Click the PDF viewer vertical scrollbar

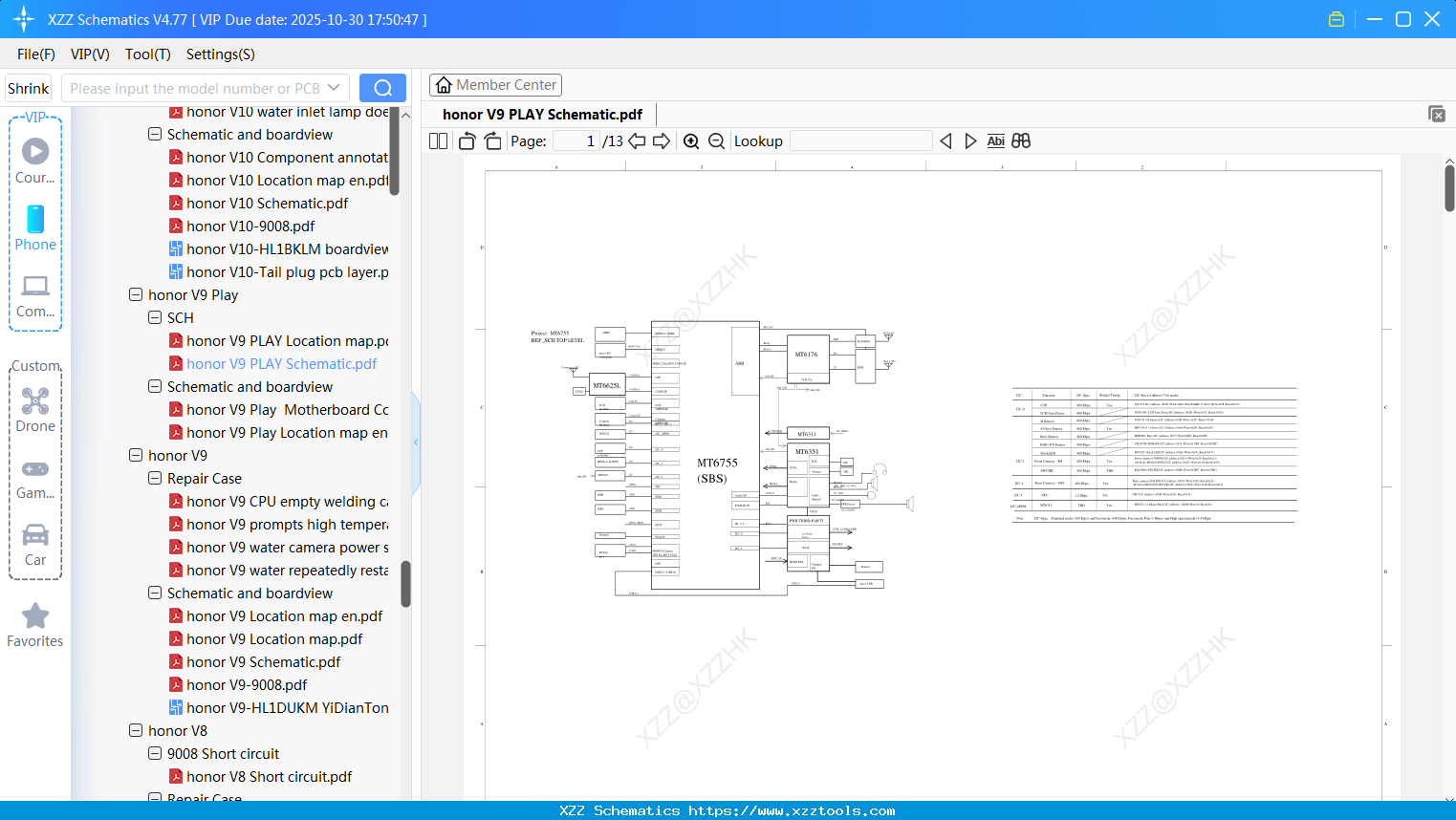click(x=1449, y=188)
